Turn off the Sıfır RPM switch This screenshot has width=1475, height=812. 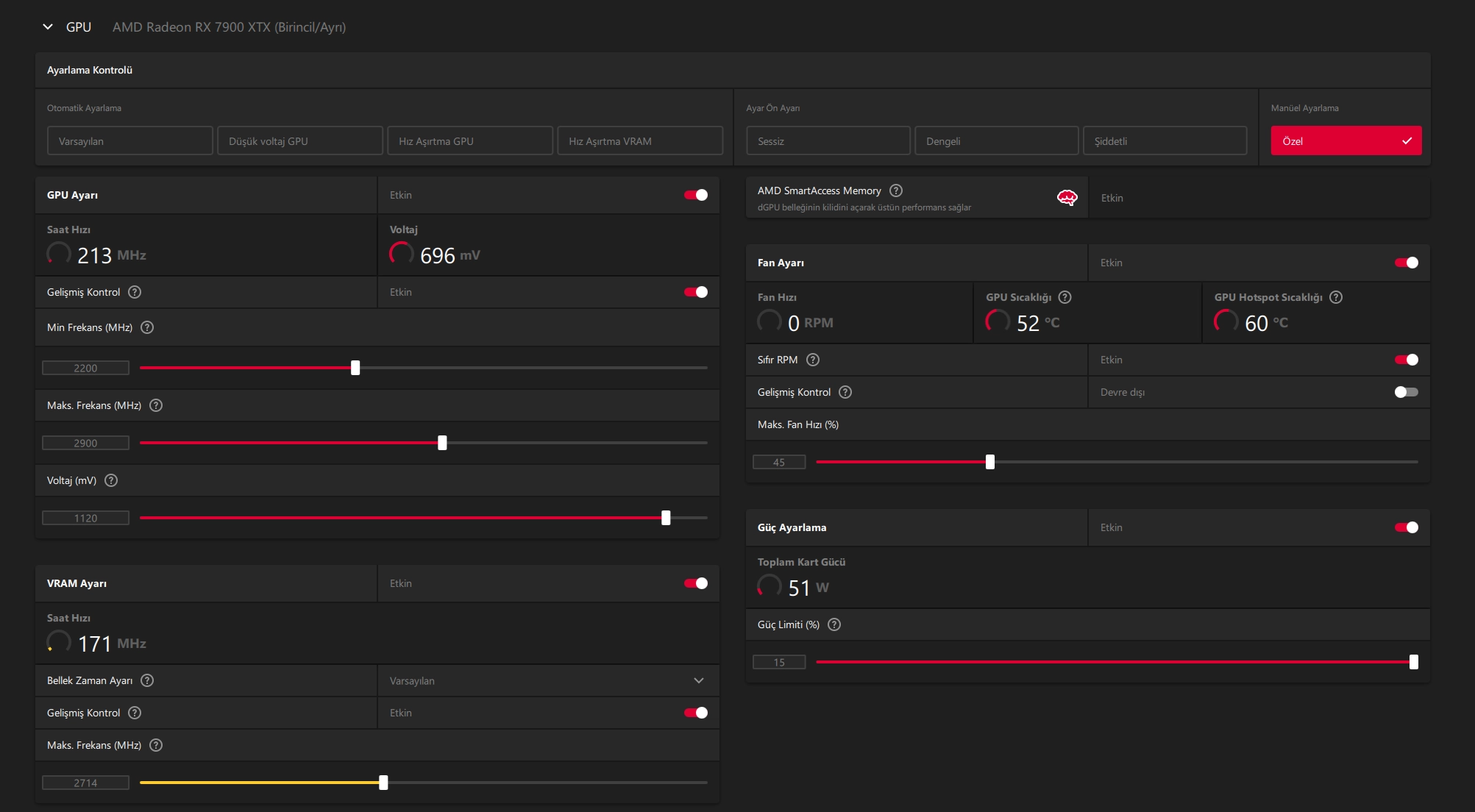pyautogui.click(x=1407, y=360)
